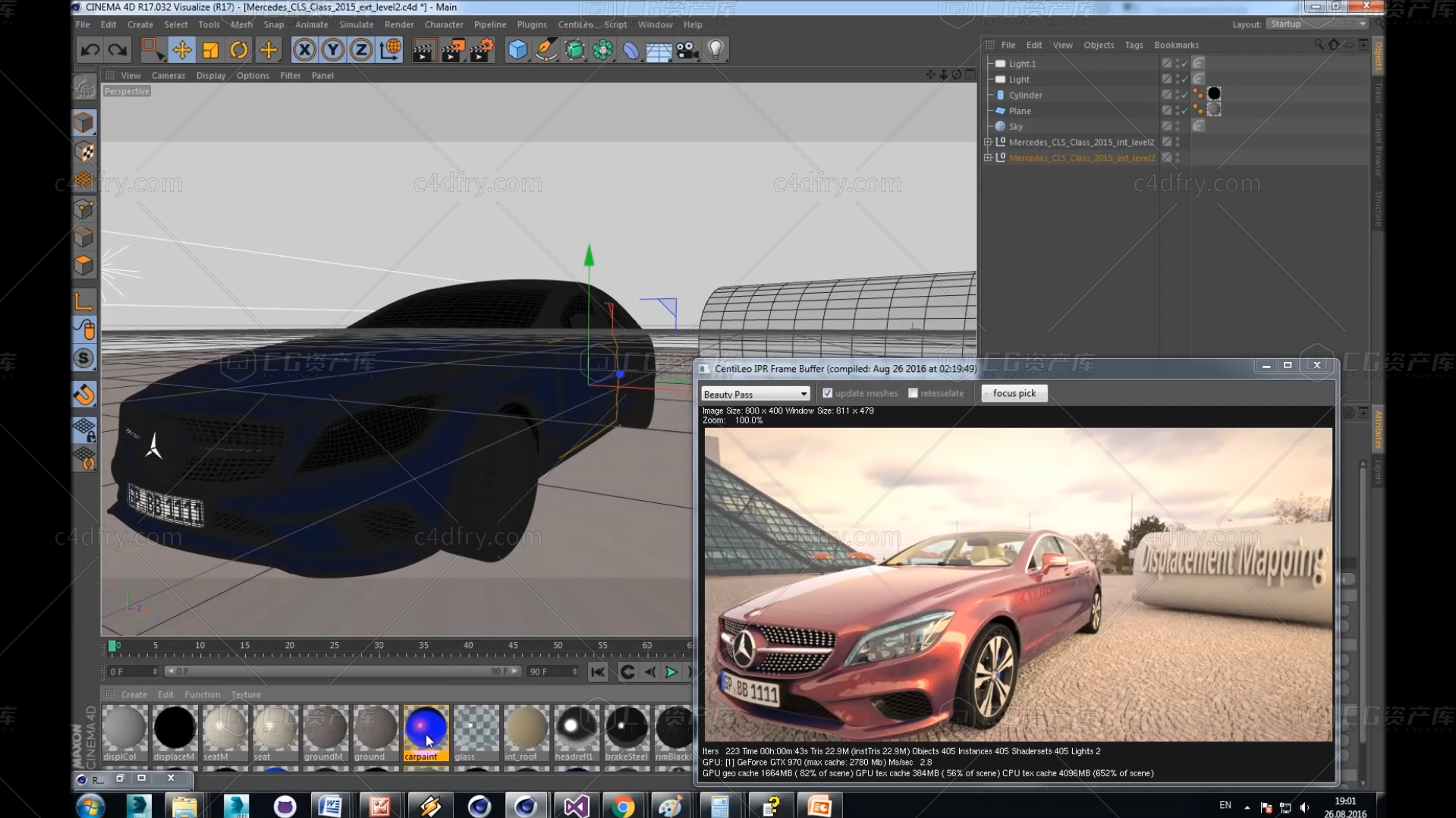Open the File menu

83,24
